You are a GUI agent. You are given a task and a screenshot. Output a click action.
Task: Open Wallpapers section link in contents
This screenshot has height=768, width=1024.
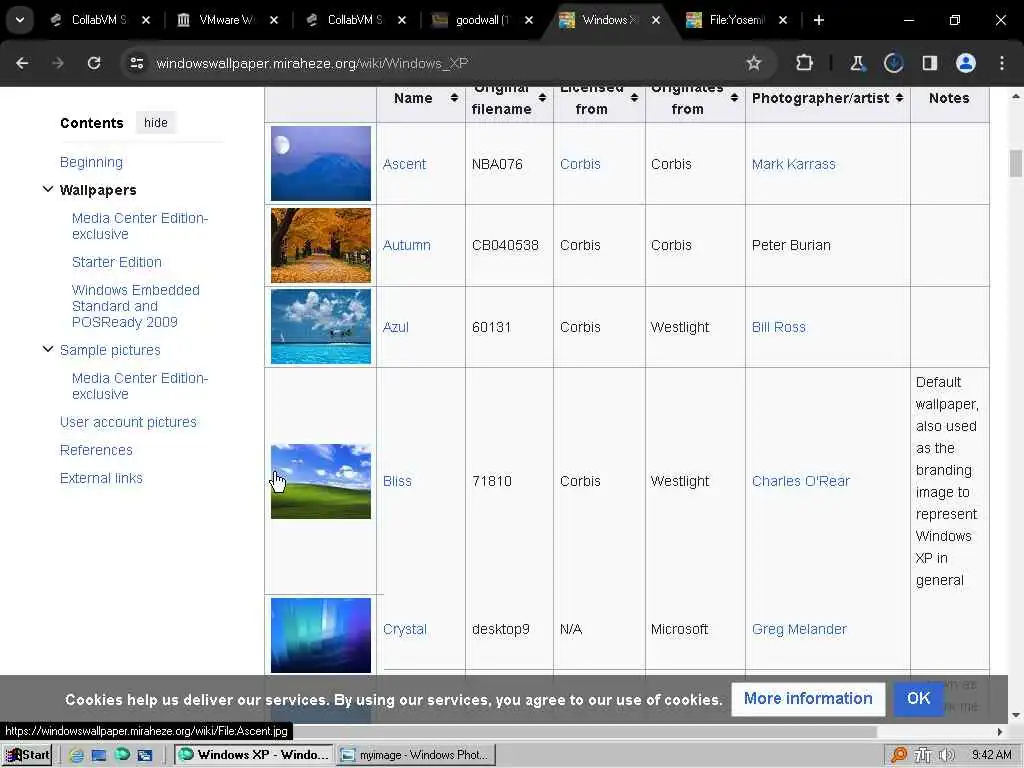pos(98,190)
